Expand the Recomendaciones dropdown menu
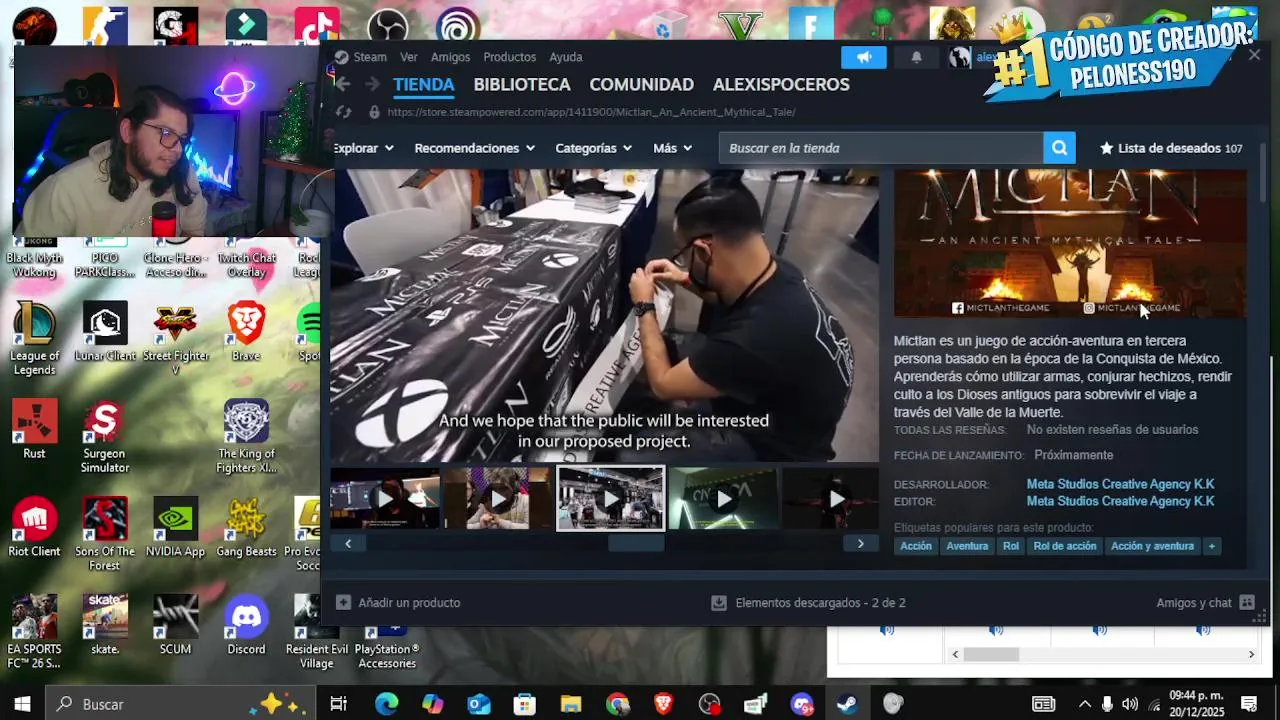Viewport: 1280px width, 720px height. point(475,148)
